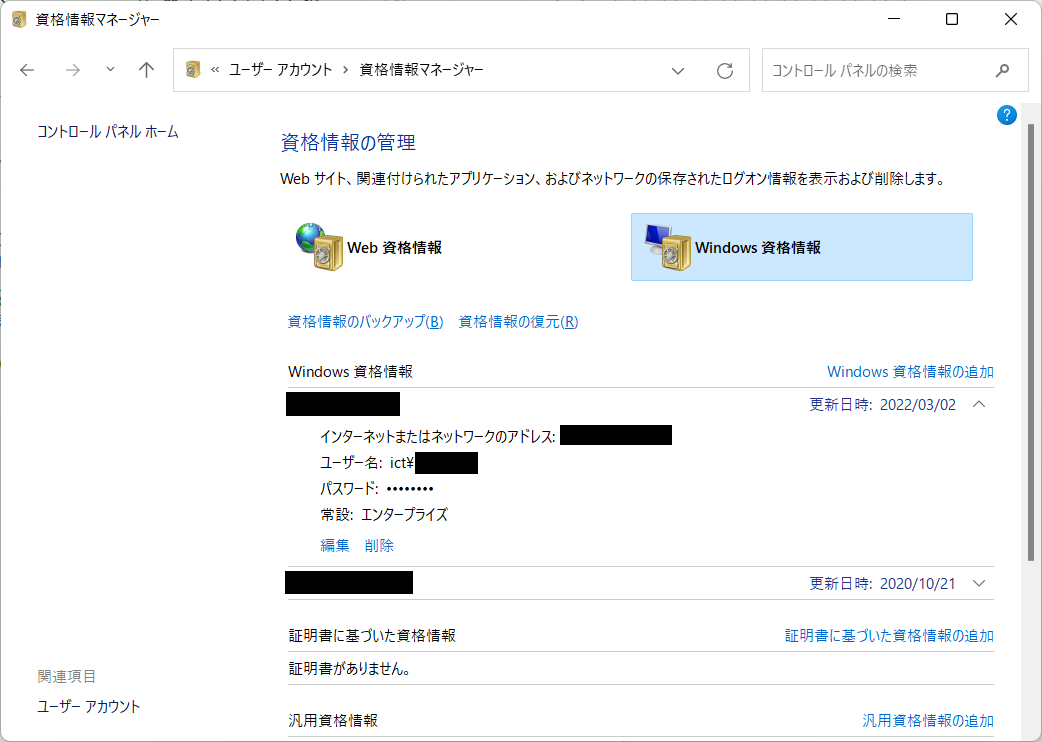Open ユーザー アカウント under 関連項目
The width and height of the screenshot is (1042, 742).
pyautogui.click(x=89, y=706)
